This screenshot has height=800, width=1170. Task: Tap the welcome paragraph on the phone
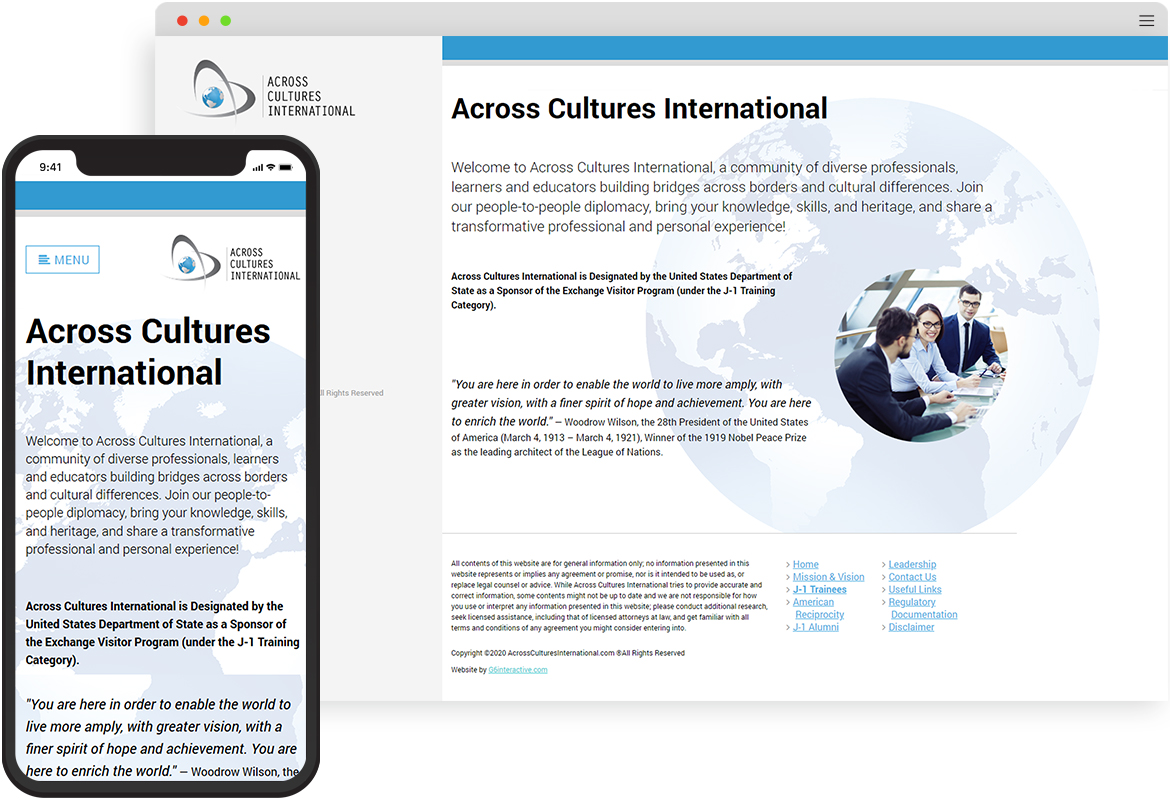click(x=157, y=495)
